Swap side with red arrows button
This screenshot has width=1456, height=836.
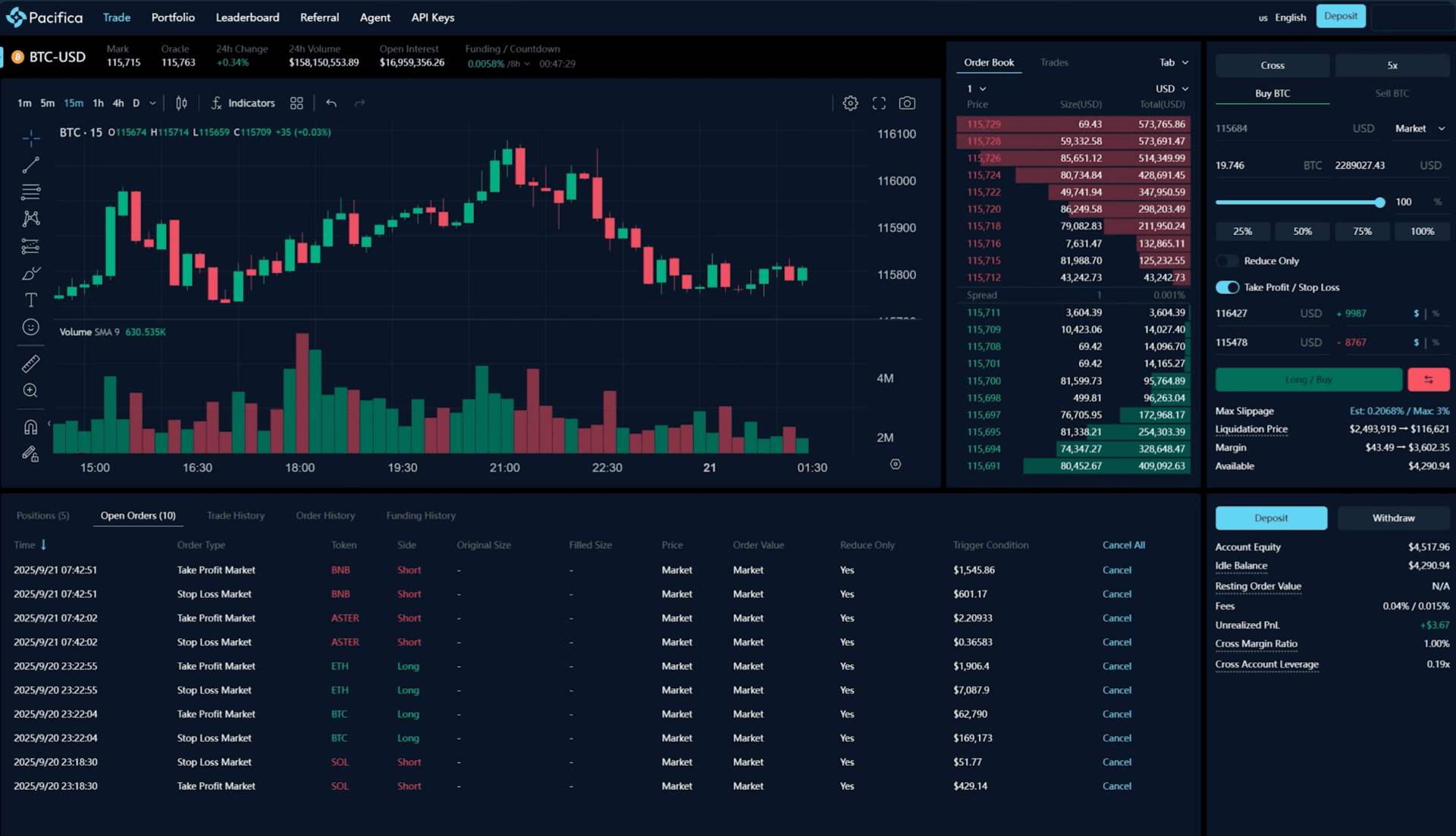click(1428, 380)
